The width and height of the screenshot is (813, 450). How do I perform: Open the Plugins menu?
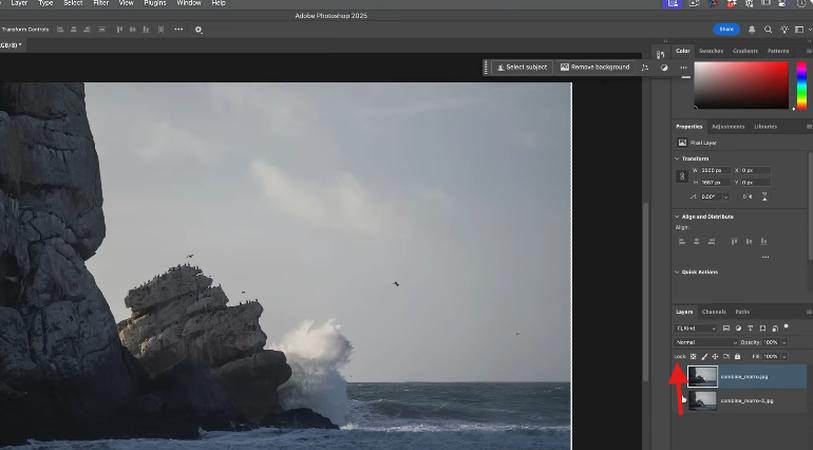pos(155,3)
